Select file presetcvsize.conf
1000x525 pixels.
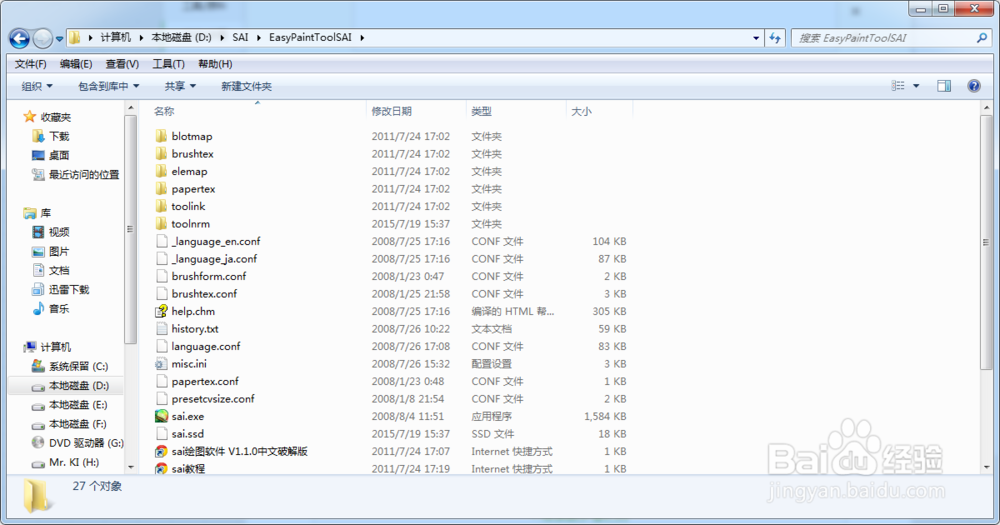pyautogui.click(x=212, y=399)
